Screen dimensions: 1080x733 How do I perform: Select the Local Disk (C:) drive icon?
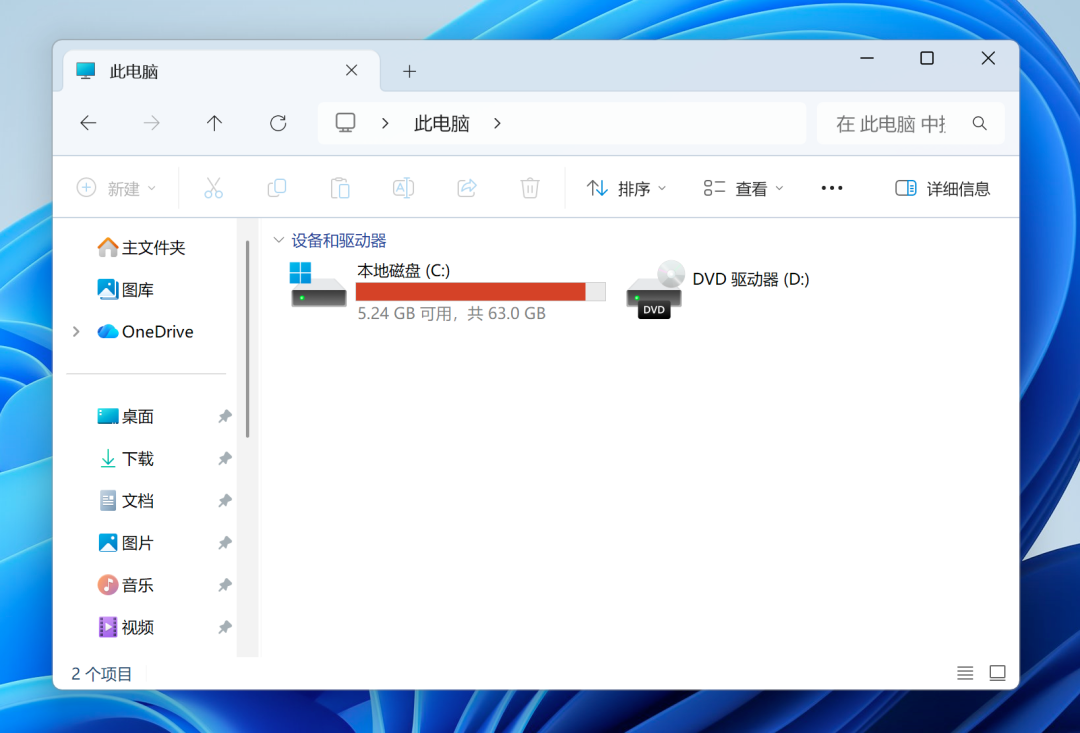[x=318, y=285]
